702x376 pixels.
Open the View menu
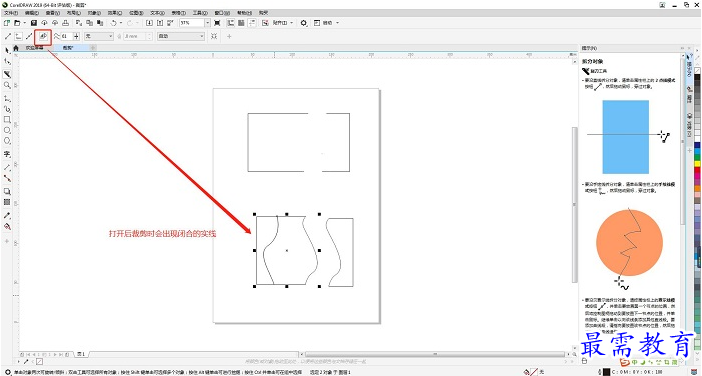point(53,13)
